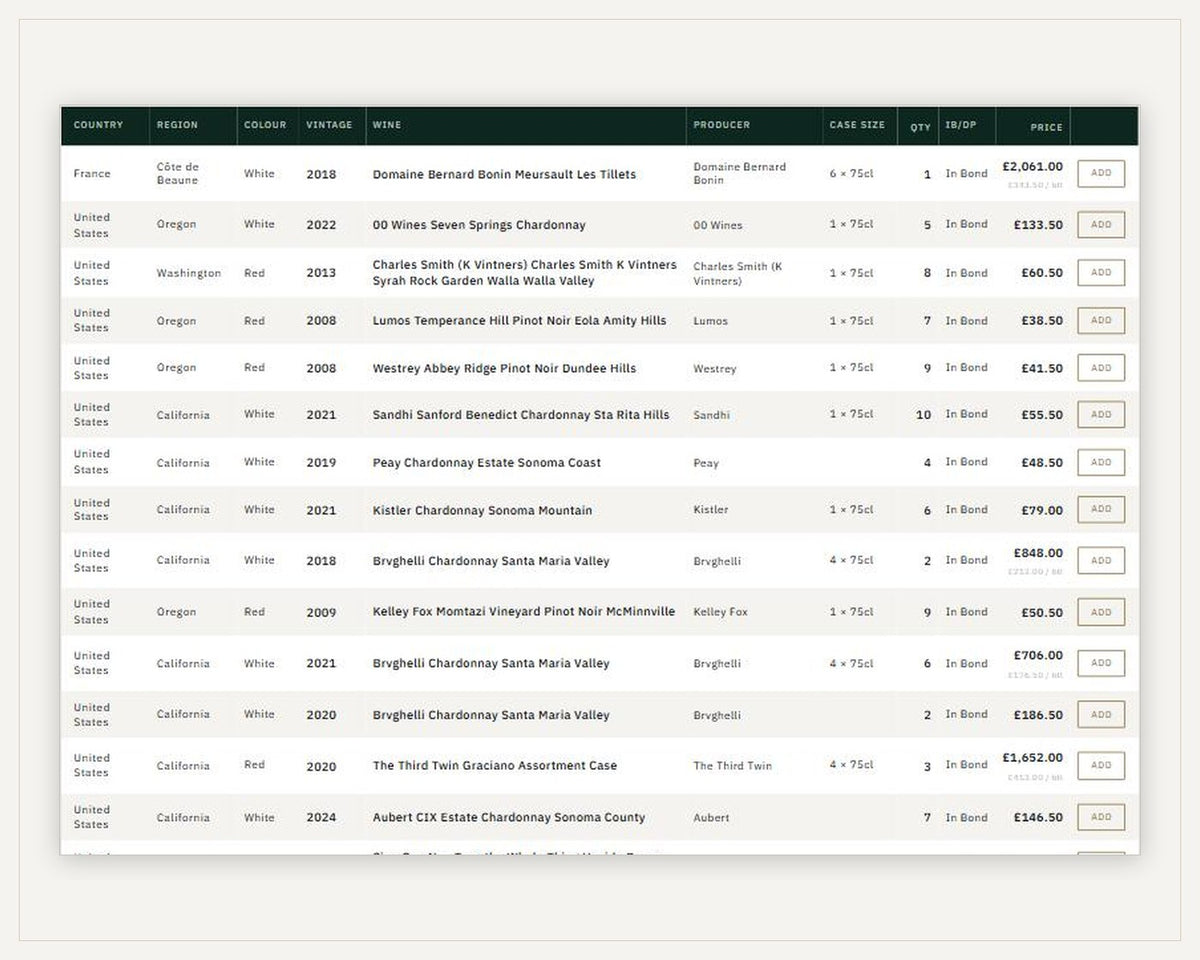Add Peay Chardonnay Estate Sonoma Coast
Viewport: 1200px width, 960px height.
1101,462
